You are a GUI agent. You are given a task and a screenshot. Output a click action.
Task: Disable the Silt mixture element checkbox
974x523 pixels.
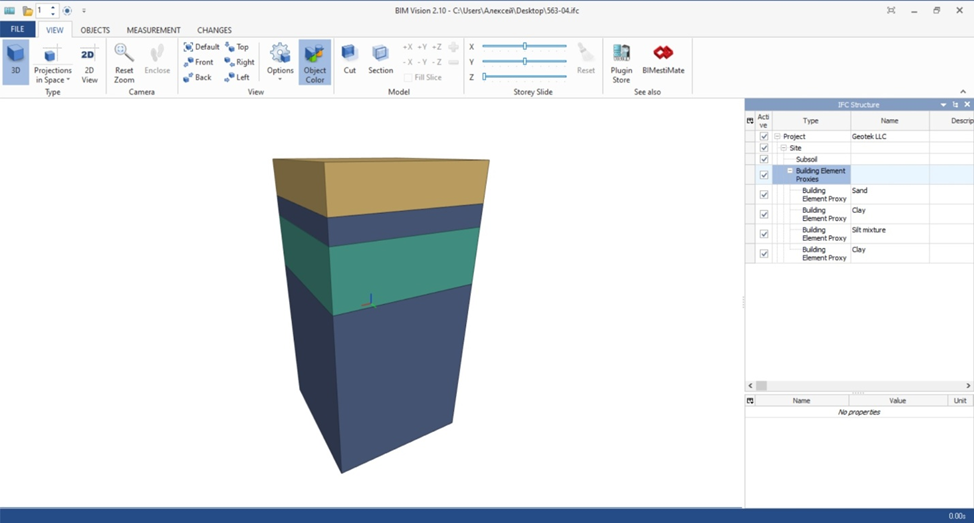click(x=764, y=234)
